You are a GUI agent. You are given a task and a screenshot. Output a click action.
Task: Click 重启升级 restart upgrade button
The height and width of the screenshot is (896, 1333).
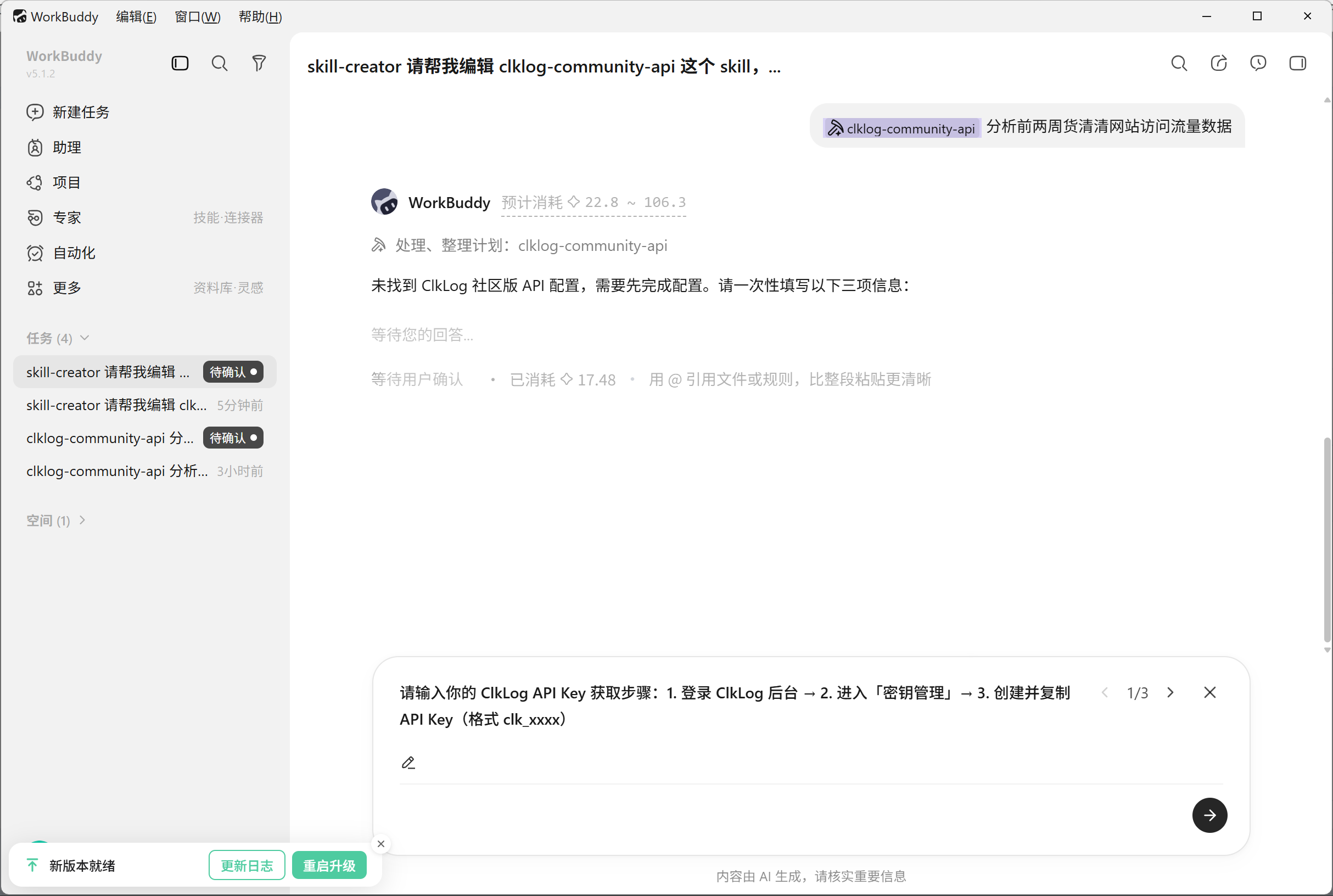(329, 866)
